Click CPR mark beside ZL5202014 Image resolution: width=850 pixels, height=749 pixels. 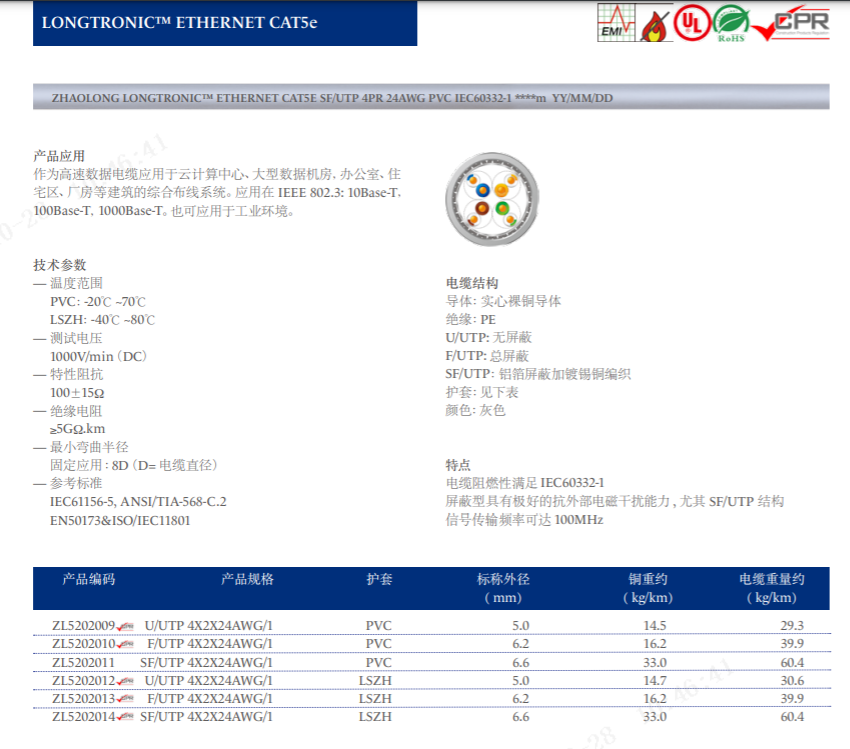[125, 716]
